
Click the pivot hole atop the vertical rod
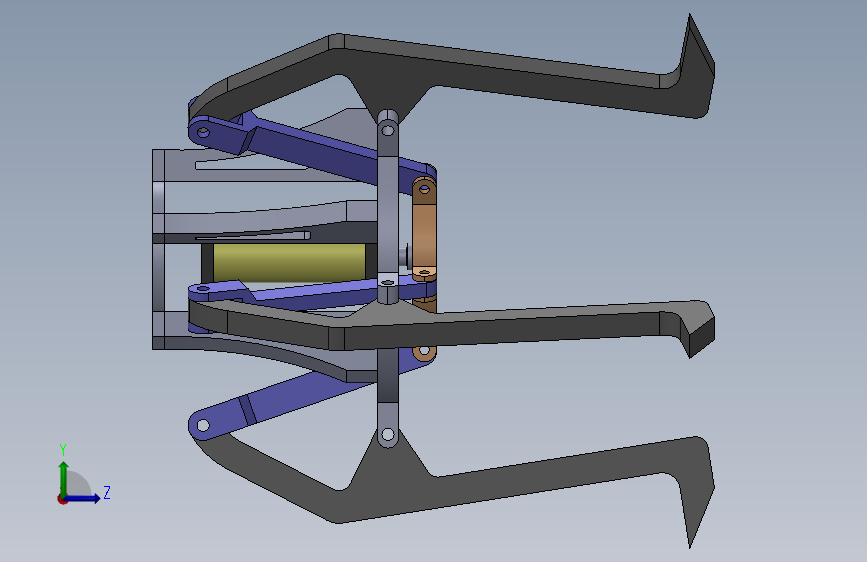pos(388,131)
